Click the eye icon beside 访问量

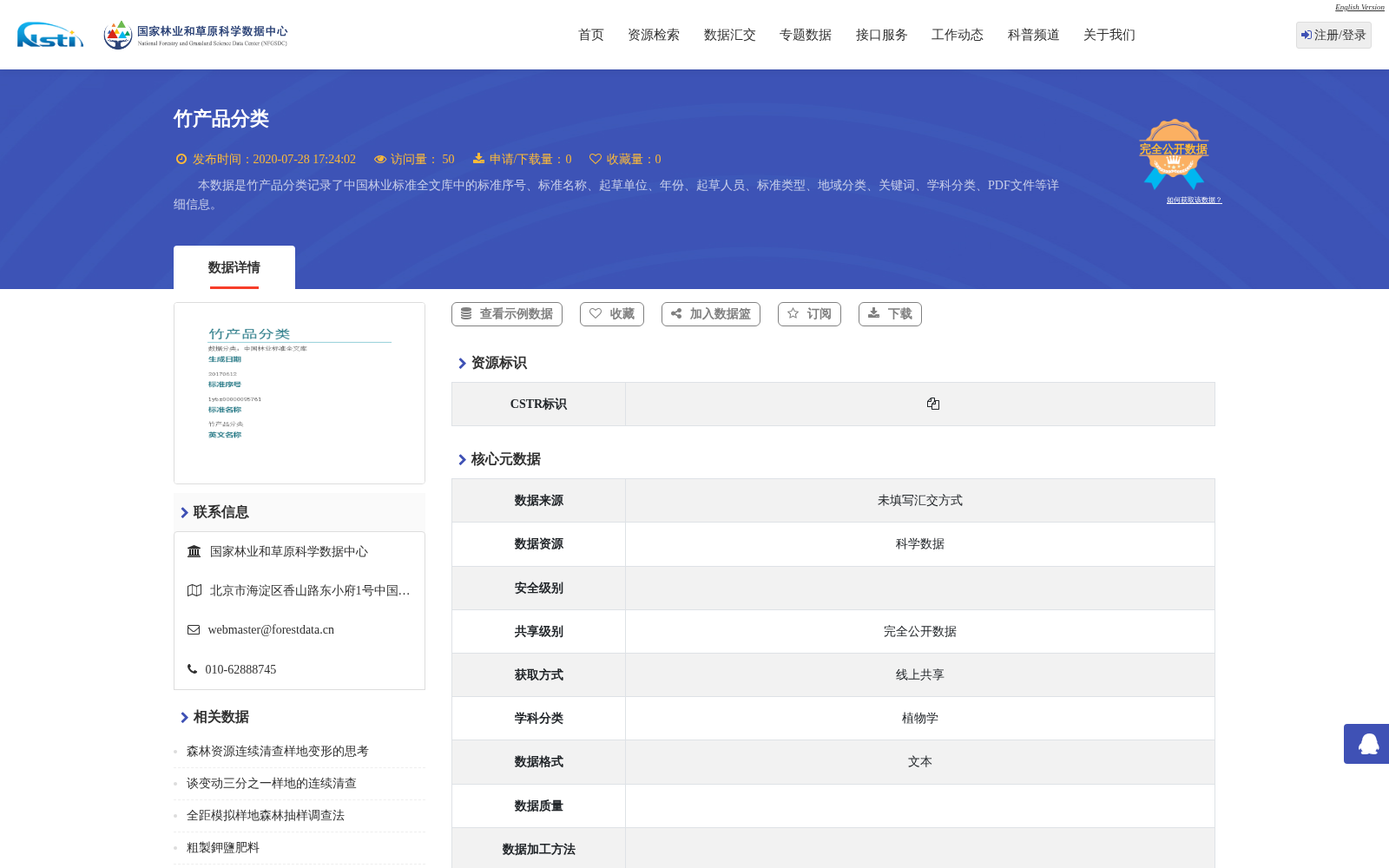pos(380,159)
